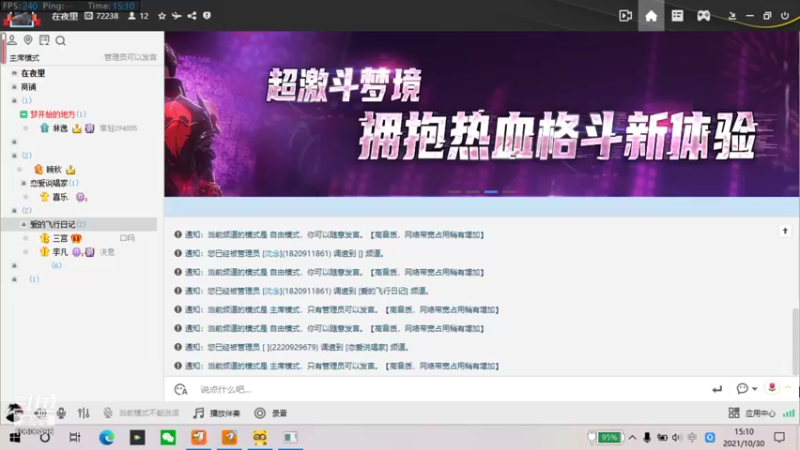The height and width of the screenshot is (450, 800).
Task: Click the 超激斗梦境 promotional banner
Action: coord(482,114)
